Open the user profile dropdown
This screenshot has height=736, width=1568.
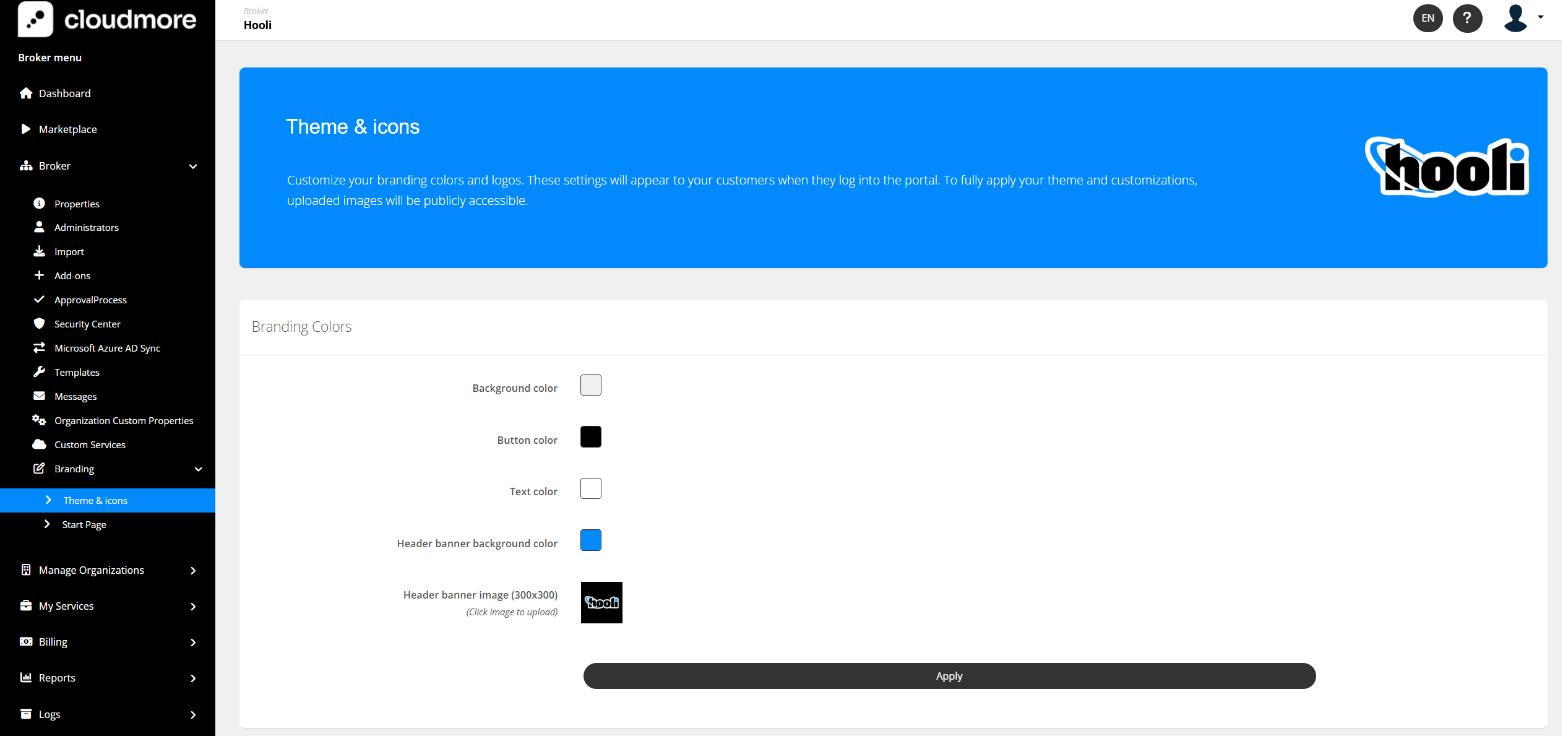1523,19
